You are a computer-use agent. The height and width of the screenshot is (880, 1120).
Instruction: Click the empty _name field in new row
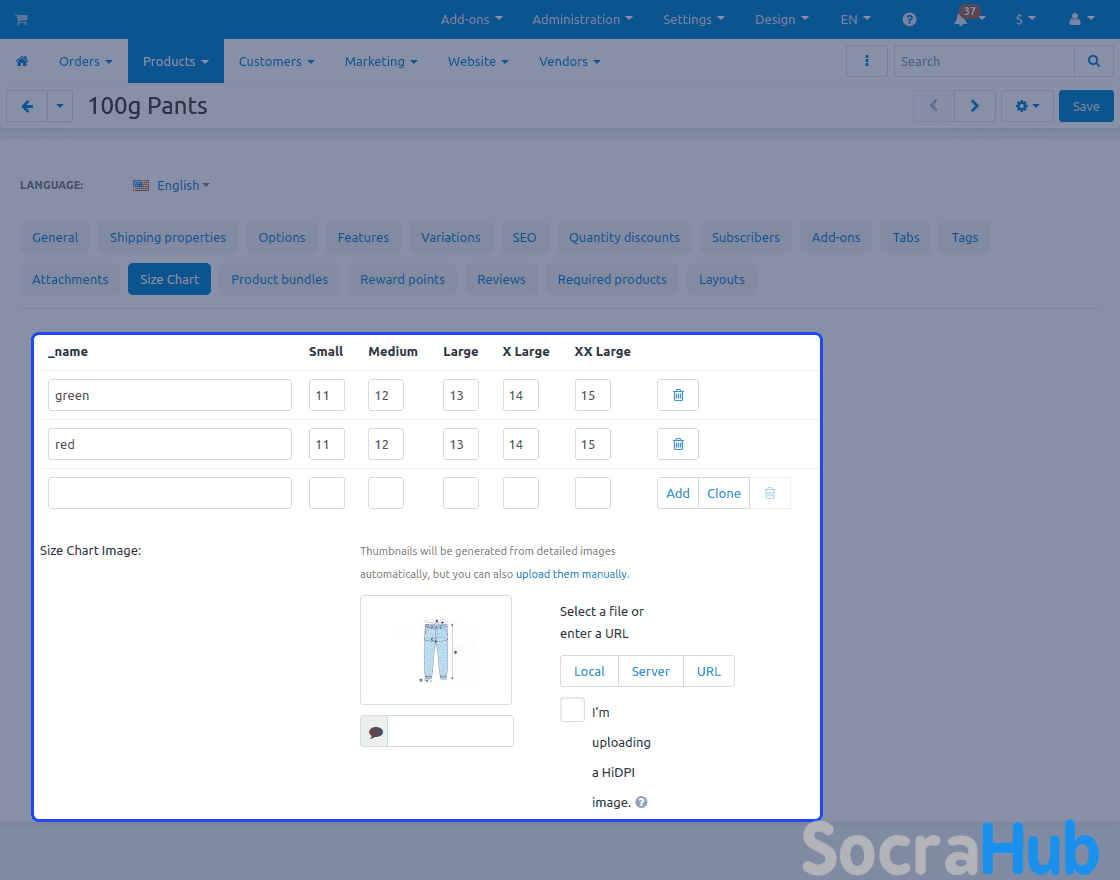(170, 494)
